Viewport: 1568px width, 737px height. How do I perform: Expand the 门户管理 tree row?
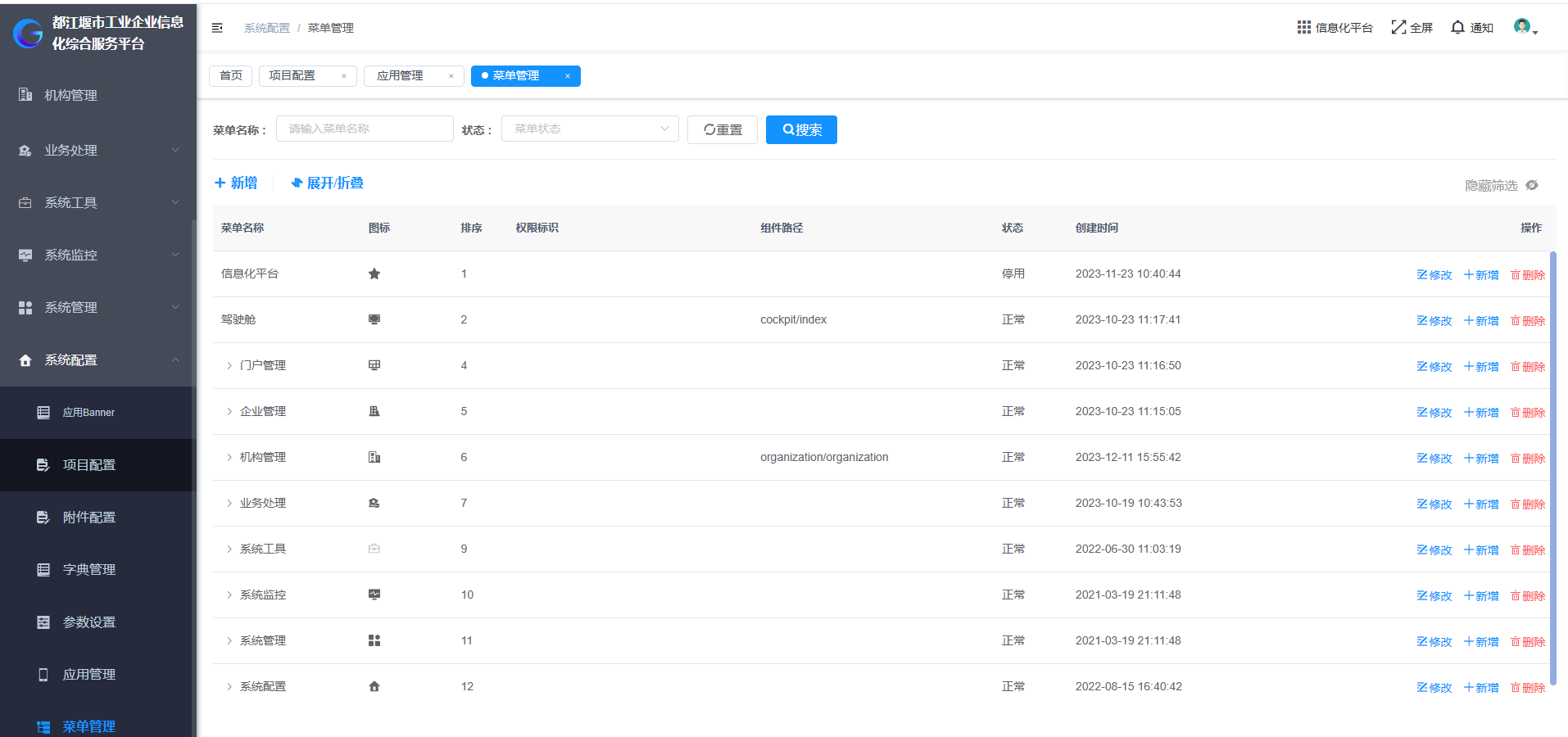(x=229, y=366)
